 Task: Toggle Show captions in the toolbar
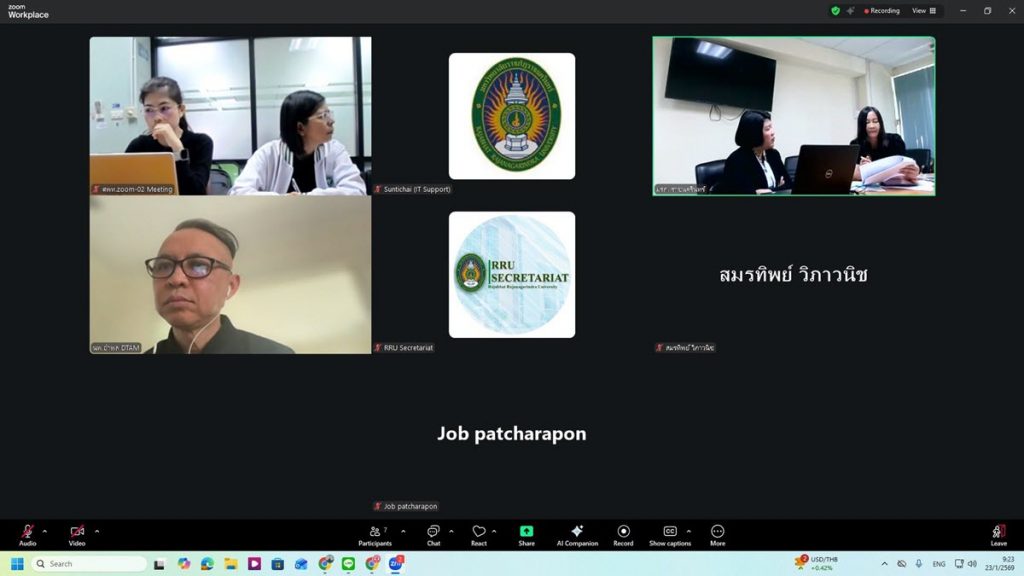[670, 533]
